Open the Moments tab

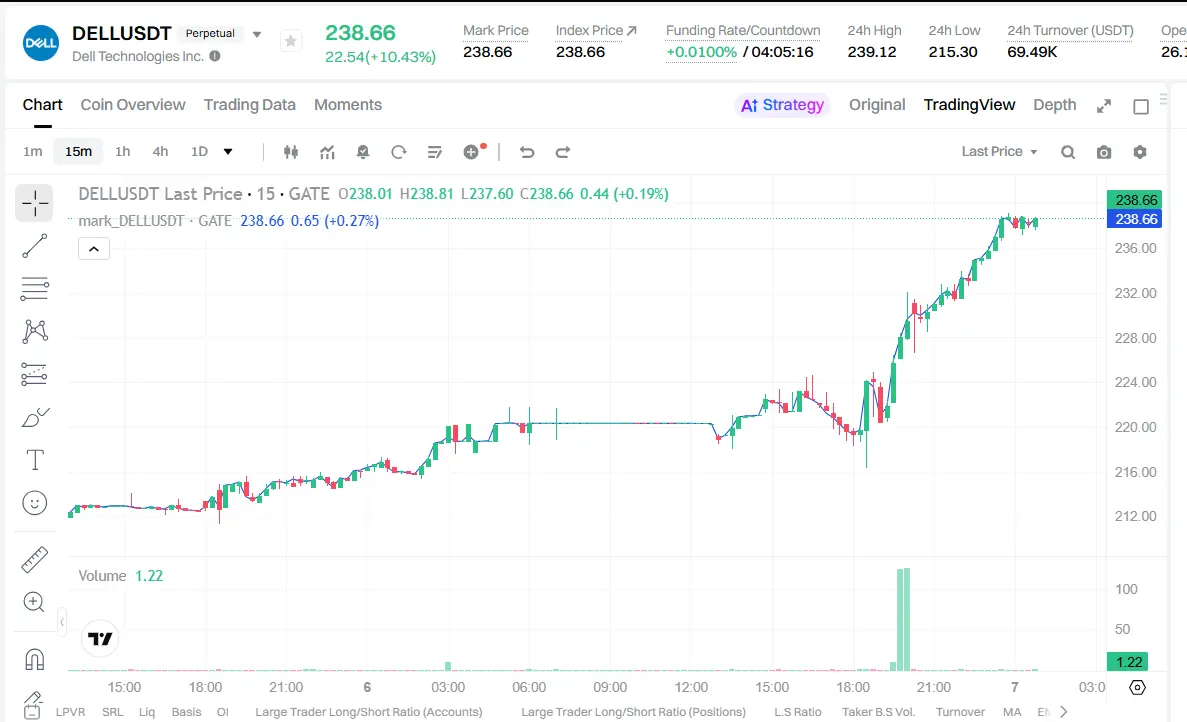348,105
